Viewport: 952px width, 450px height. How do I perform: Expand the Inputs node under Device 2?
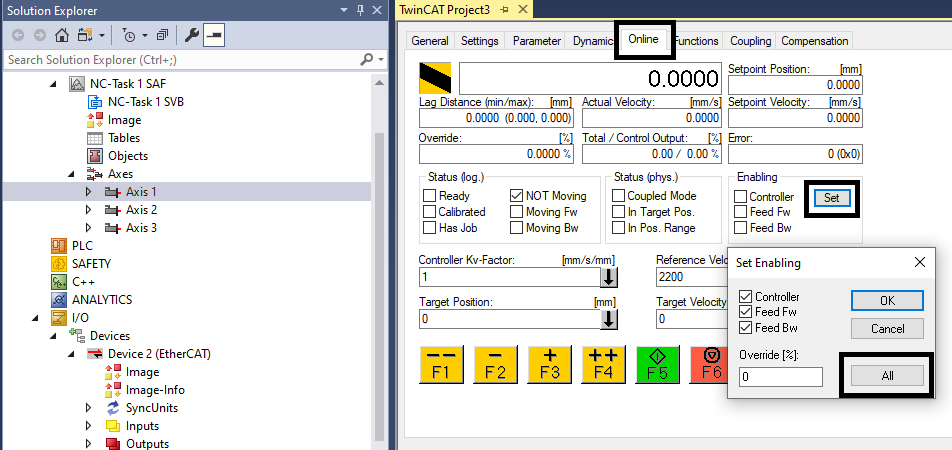pos(89,426)
